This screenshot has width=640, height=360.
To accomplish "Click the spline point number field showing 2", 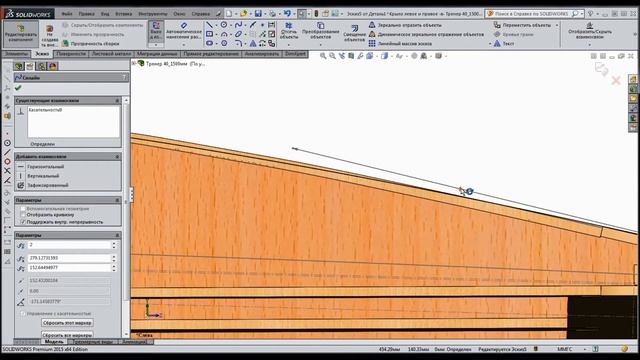I will [x=69, y=245].
